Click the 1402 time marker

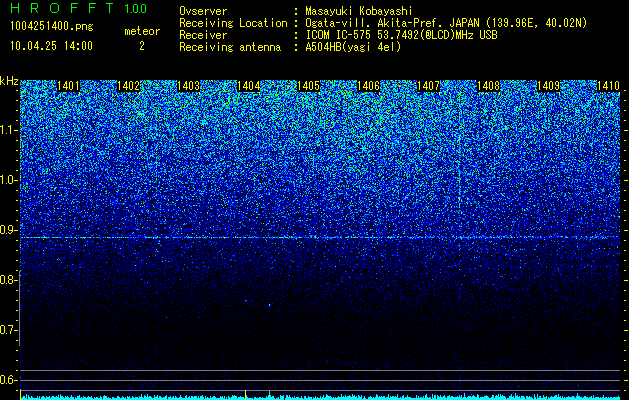point(128,86)
